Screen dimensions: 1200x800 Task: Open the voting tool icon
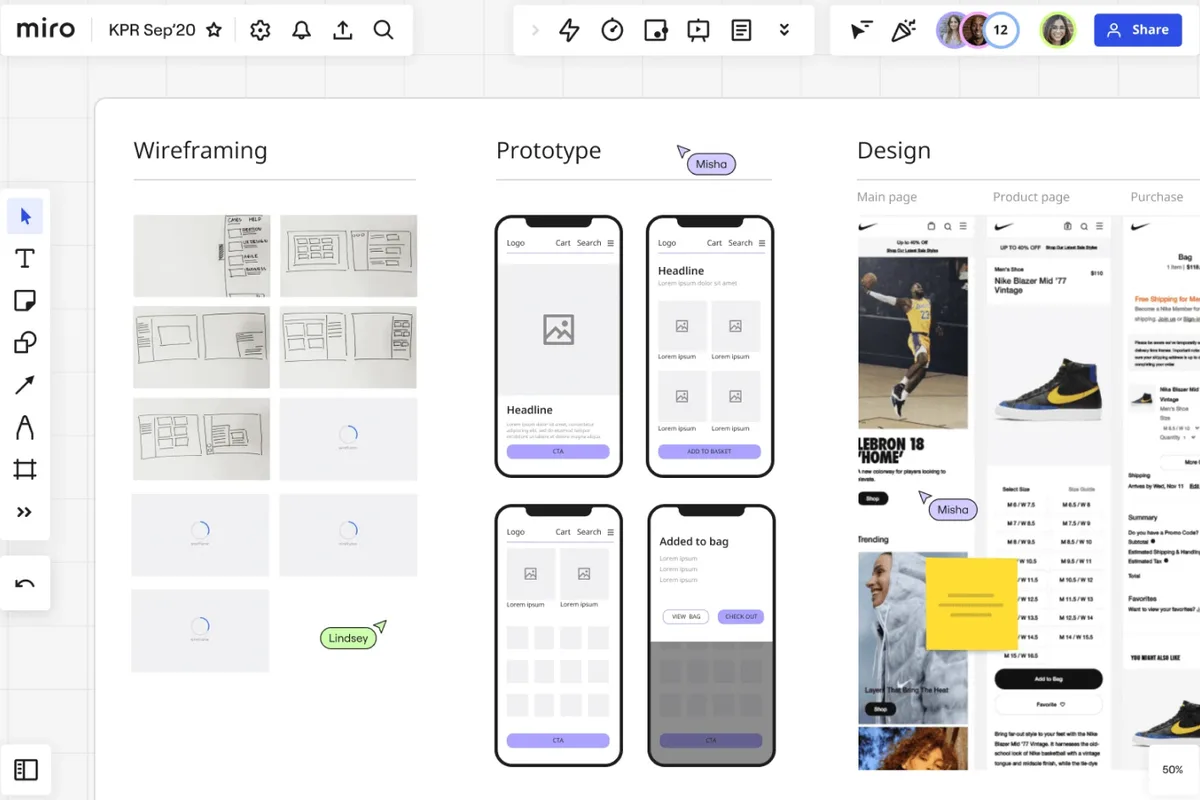click(x=655, y=31)
